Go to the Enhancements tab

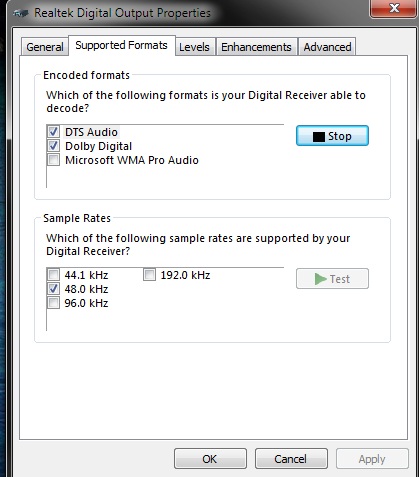(256, 47)
